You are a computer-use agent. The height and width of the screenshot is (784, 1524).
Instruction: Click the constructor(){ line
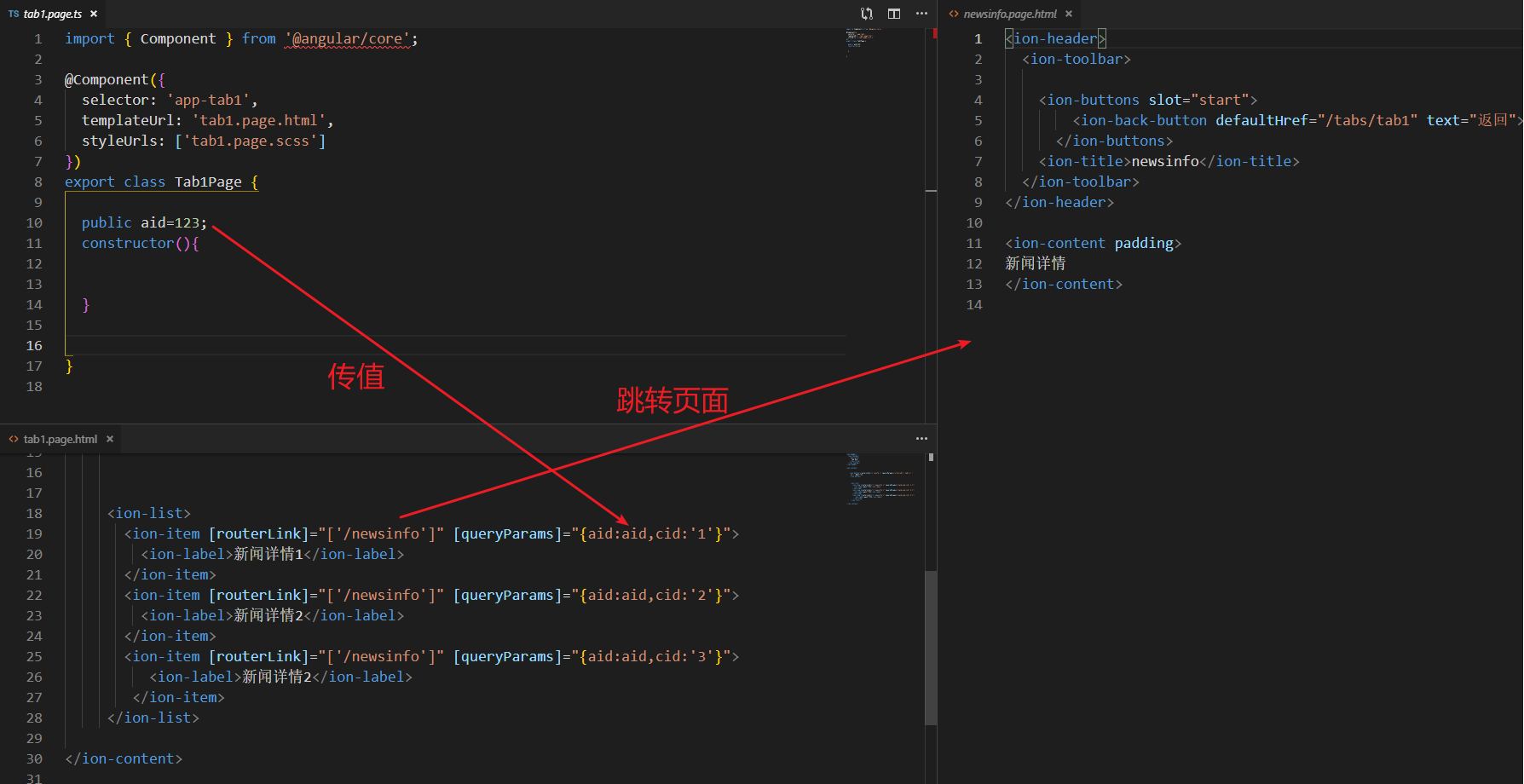[141, 243]
